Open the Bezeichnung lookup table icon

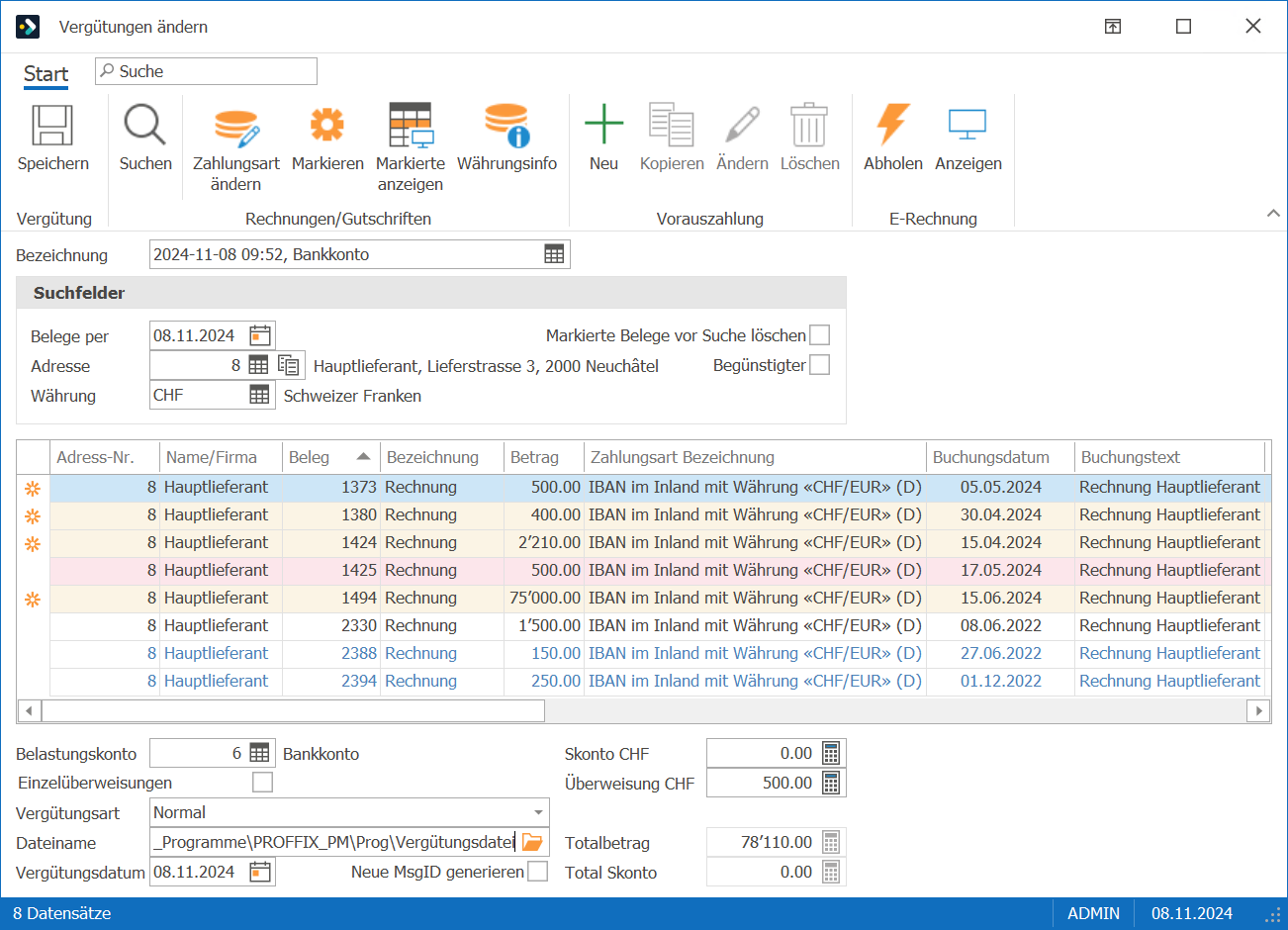[x=554, y=254]
